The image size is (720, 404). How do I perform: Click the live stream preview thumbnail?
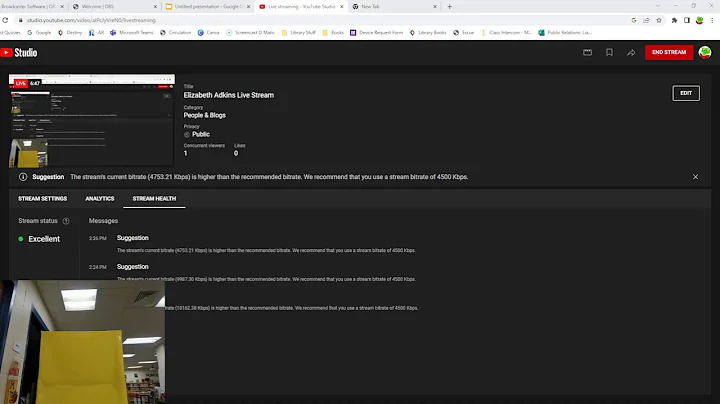[x=92, y=120]
